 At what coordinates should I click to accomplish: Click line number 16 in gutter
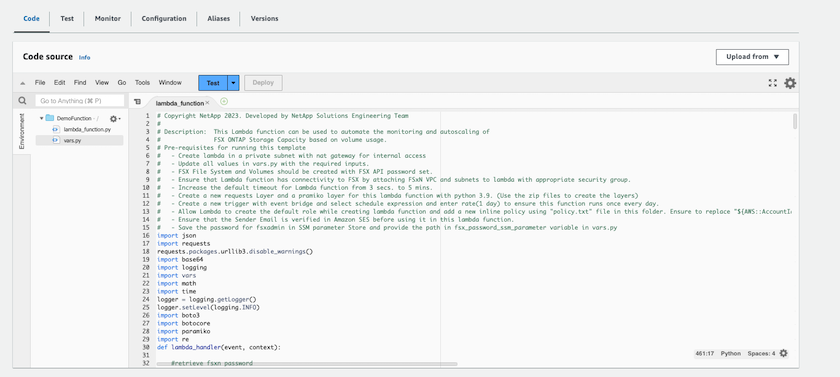coord(146,236)
